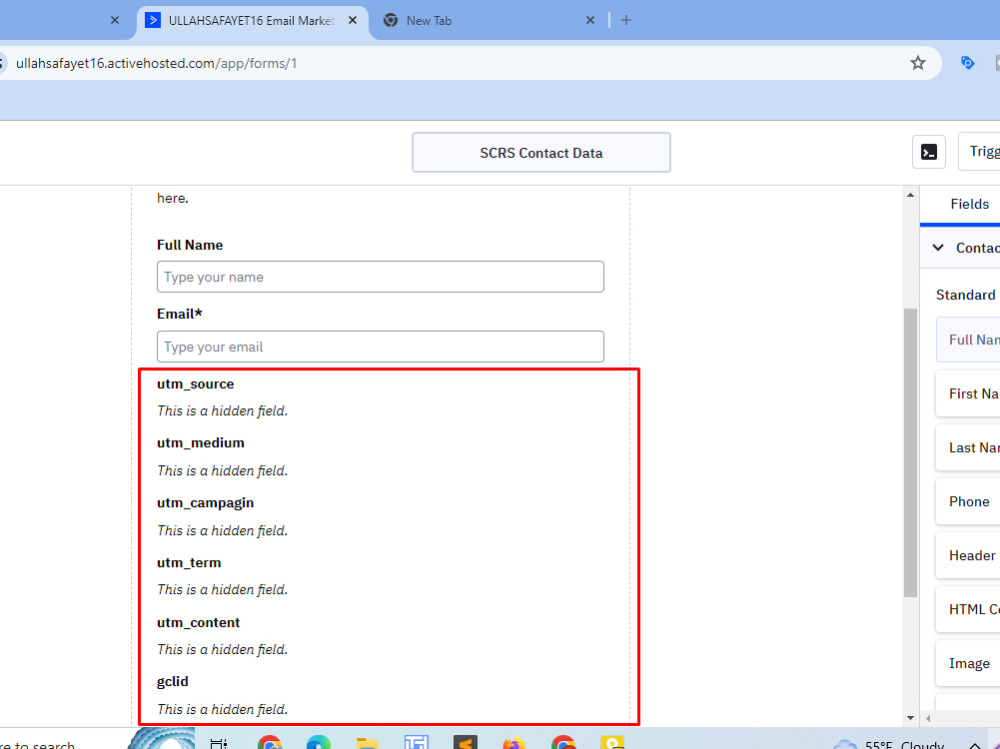Select the First Name field tile

tap(968, 394)
